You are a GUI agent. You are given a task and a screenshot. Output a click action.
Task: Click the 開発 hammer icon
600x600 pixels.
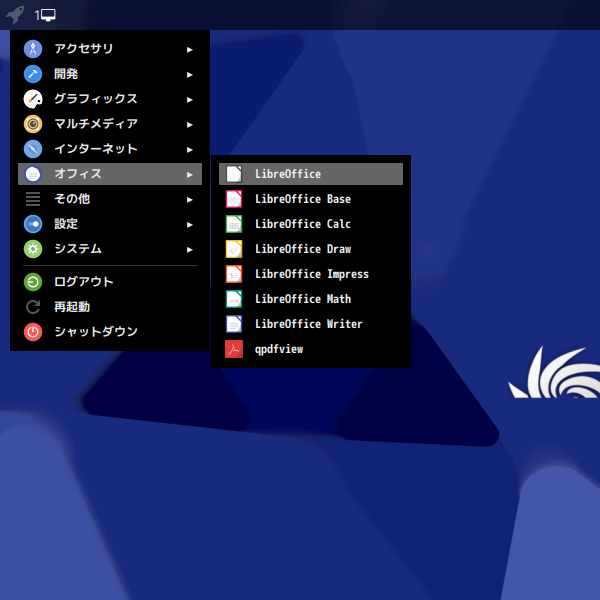pos(33,74)
